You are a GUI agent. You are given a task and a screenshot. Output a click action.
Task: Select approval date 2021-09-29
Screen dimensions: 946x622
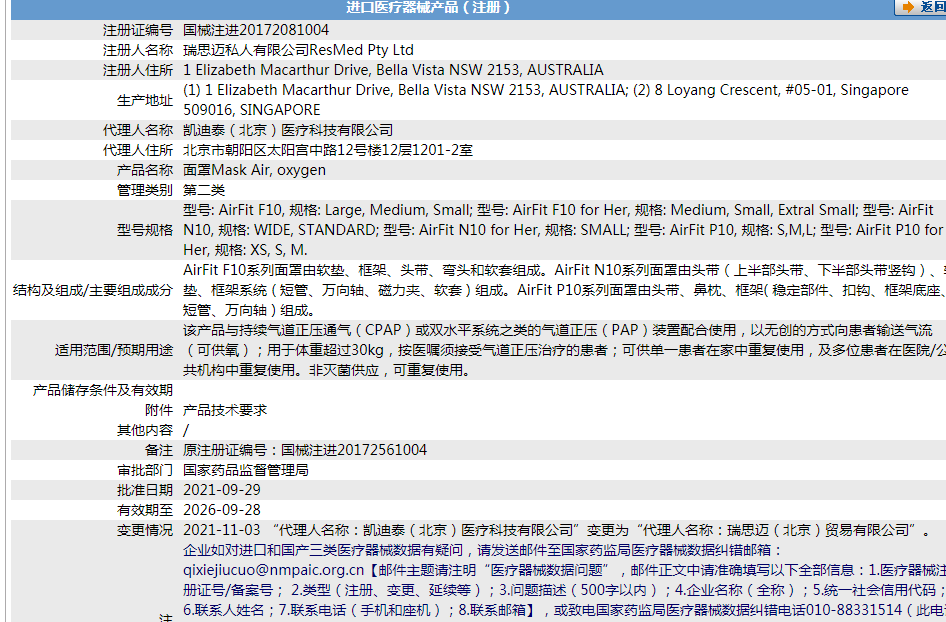point(222,490)
